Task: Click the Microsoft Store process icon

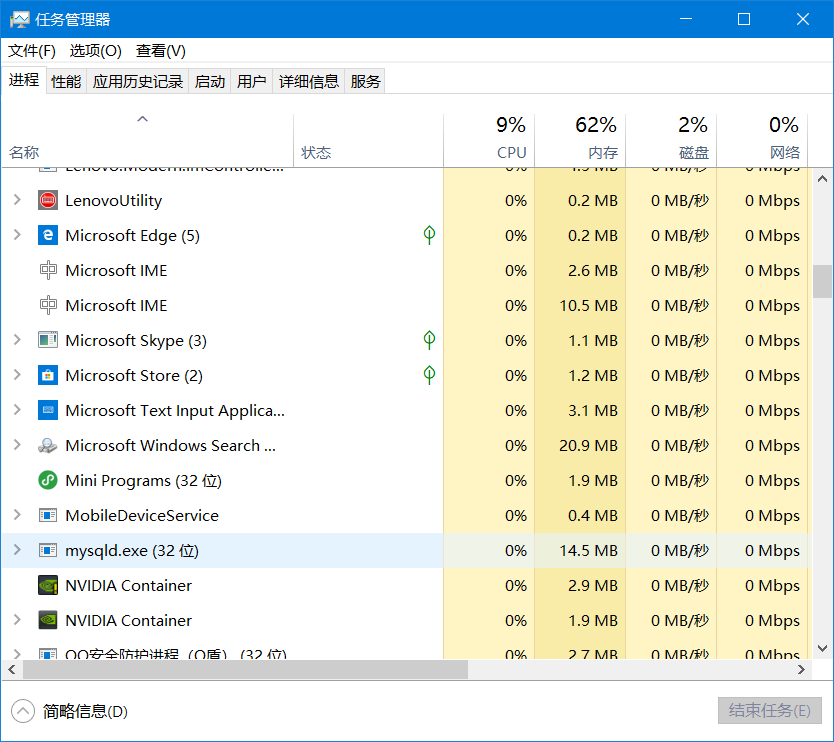Action: [x=48, y=376]
